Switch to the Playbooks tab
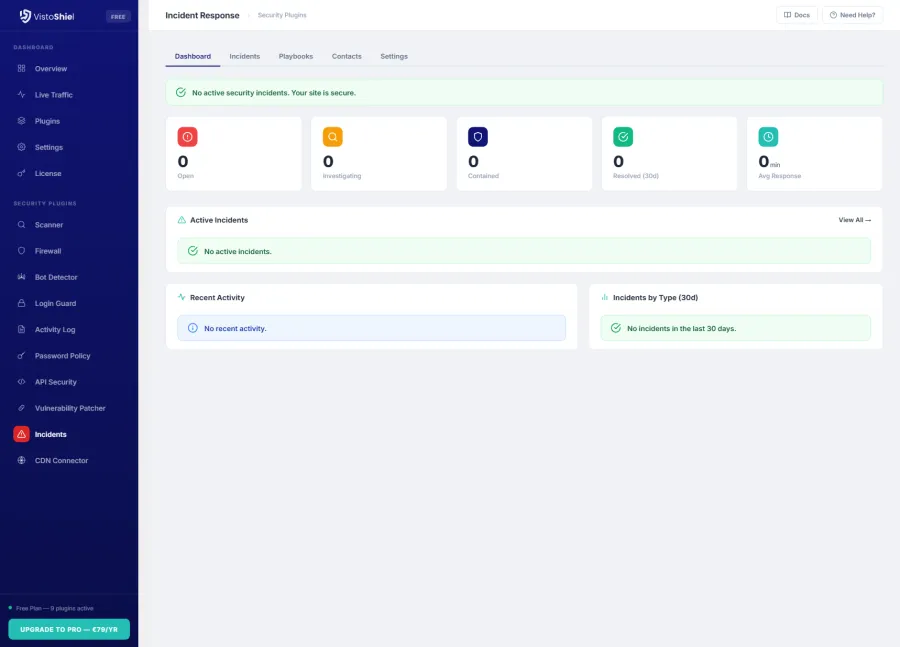 (x=295, y=56)
